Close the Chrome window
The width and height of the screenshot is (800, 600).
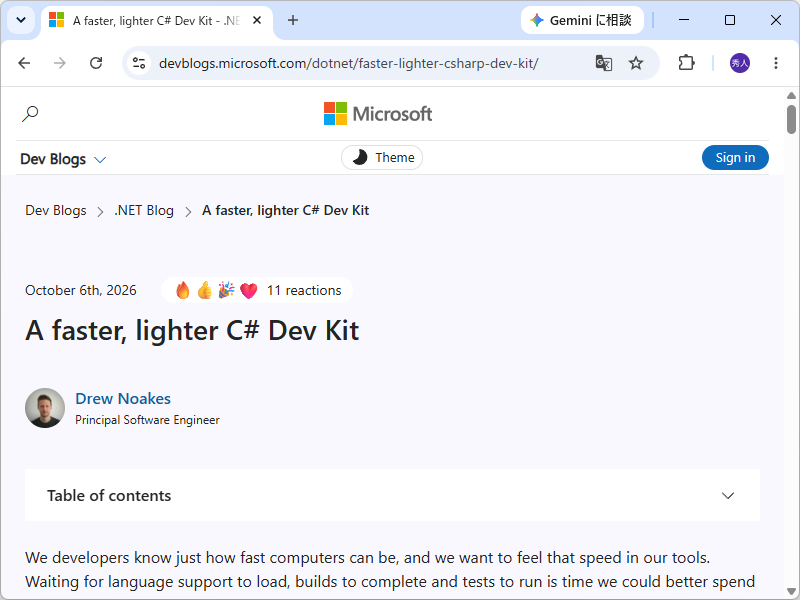776,20
